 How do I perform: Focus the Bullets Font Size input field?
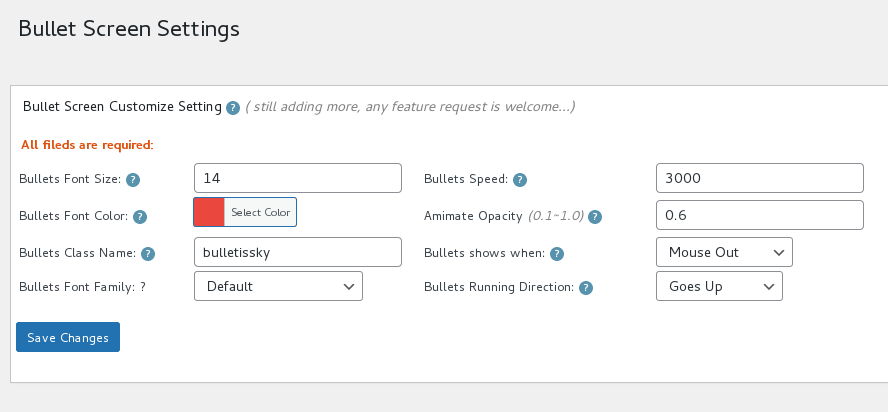[297, 178]
